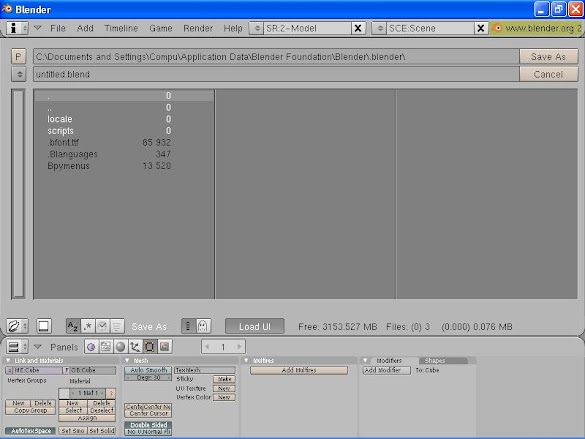
Task: Toggle hidden dot files ghost icon
Action: coord(203,326)
